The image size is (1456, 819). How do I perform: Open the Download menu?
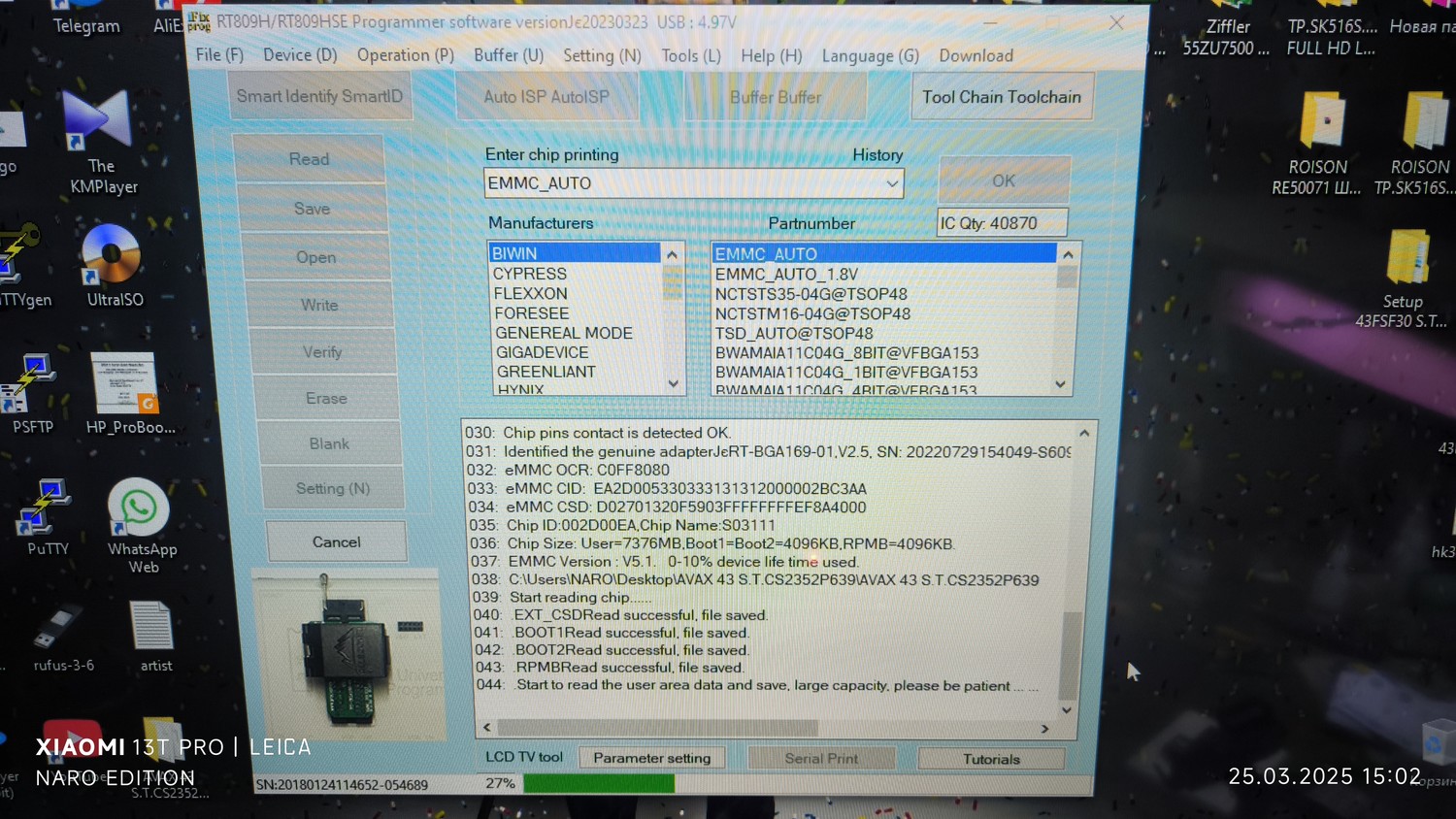[x=976, y=55]
